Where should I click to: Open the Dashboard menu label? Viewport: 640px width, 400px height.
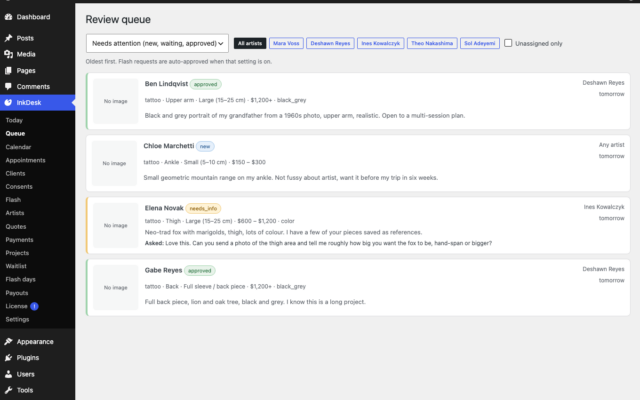click(x=33, y=17)
